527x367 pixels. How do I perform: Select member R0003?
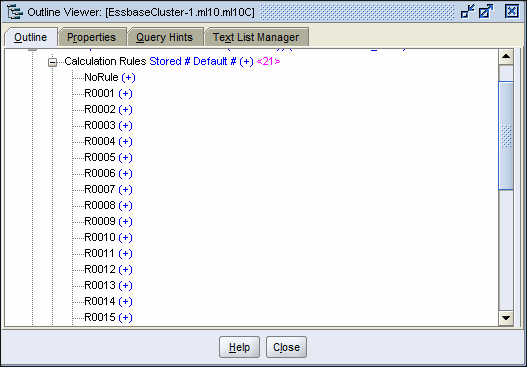tap(108, 125)
